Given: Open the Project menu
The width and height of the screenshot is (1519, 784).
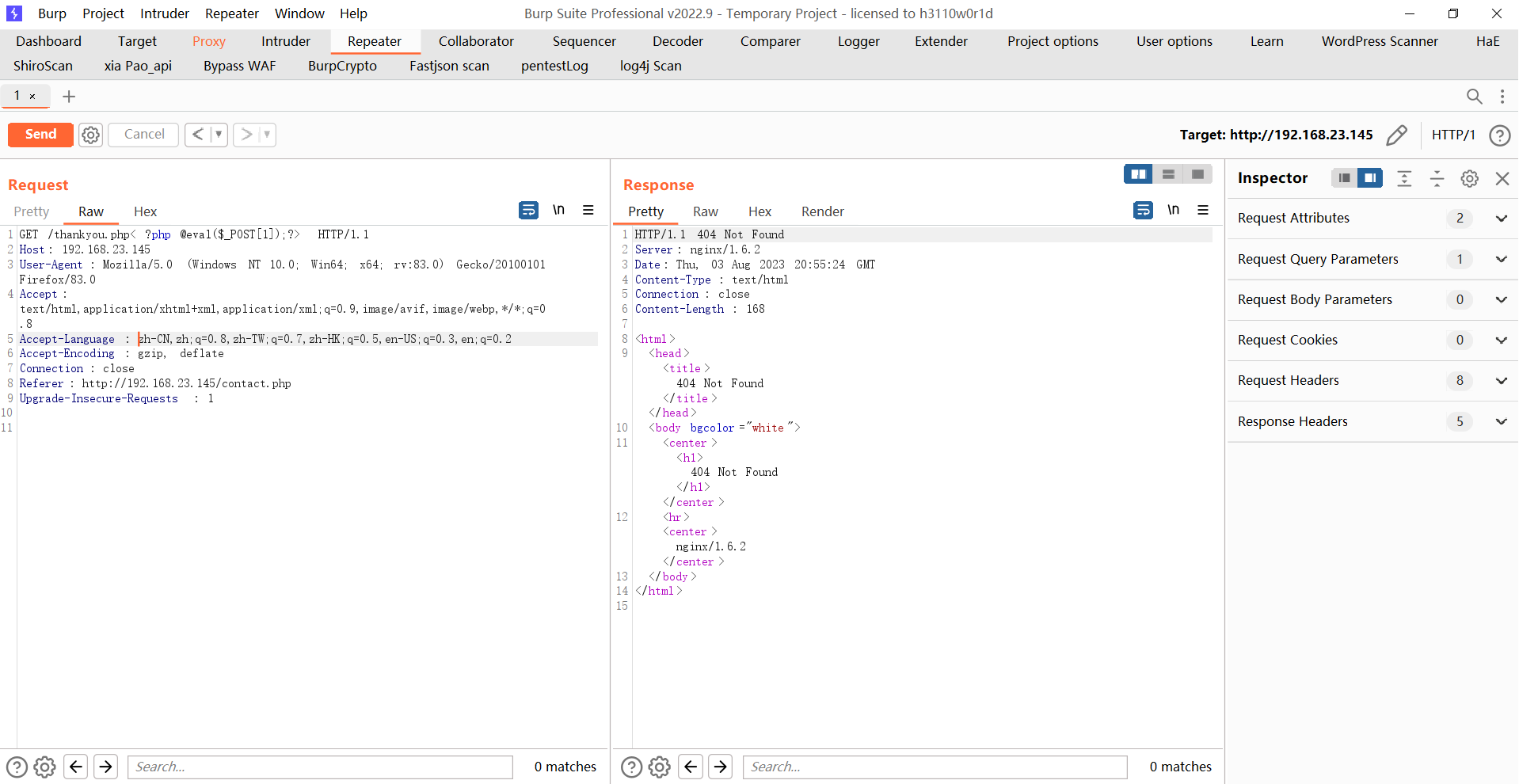Looking at the screenshot, I should (103, 13).
